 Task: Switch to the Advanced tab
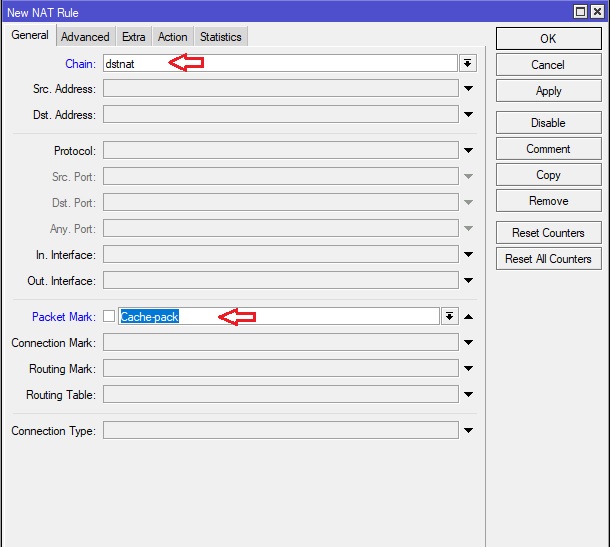coord(85,37)
